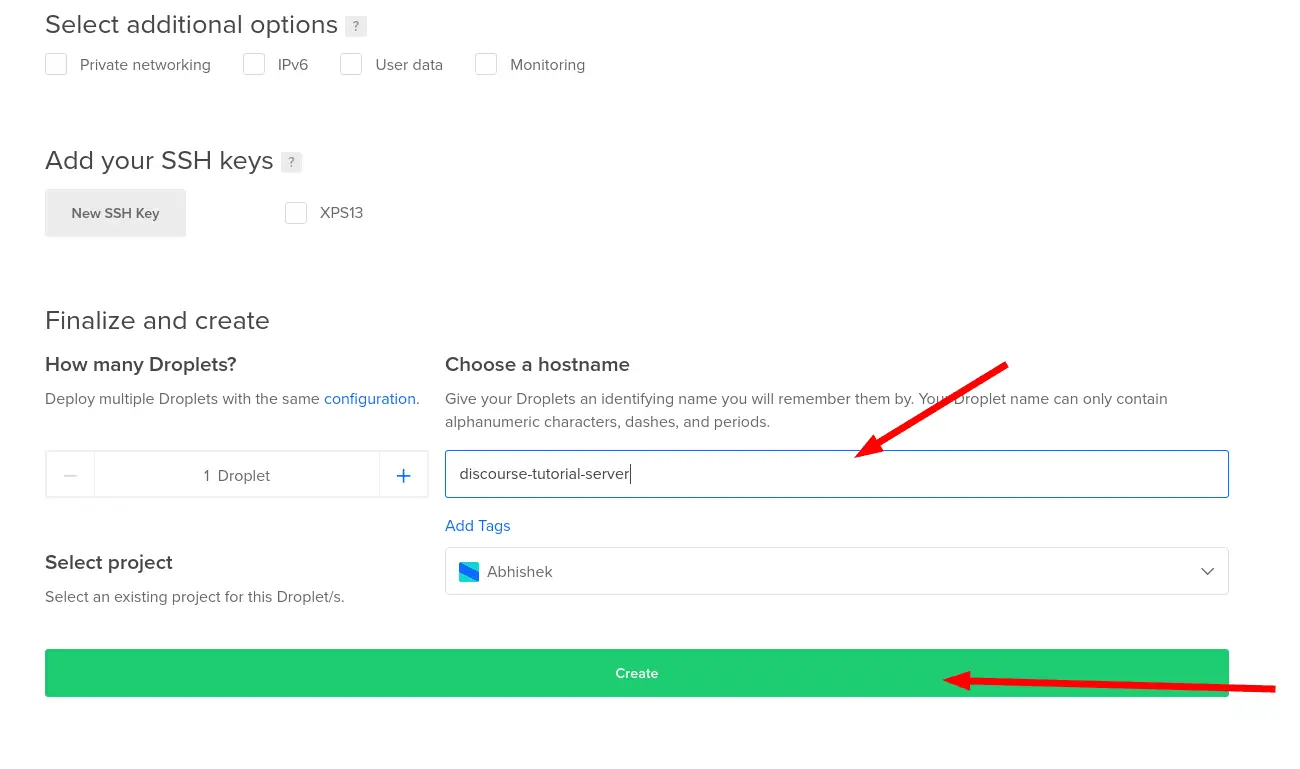
Task: Click the Monitoring option label
Action: [547, 65]
